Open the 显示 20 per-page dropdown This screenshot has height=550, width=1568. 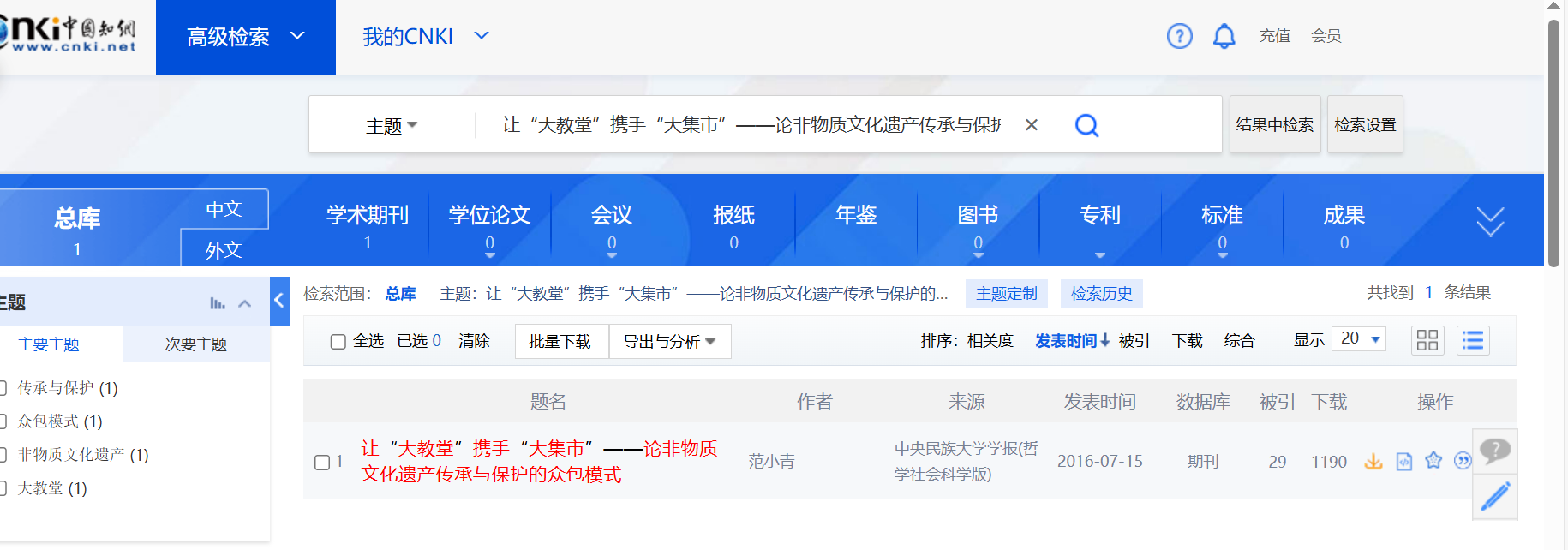pos(1360,339)
